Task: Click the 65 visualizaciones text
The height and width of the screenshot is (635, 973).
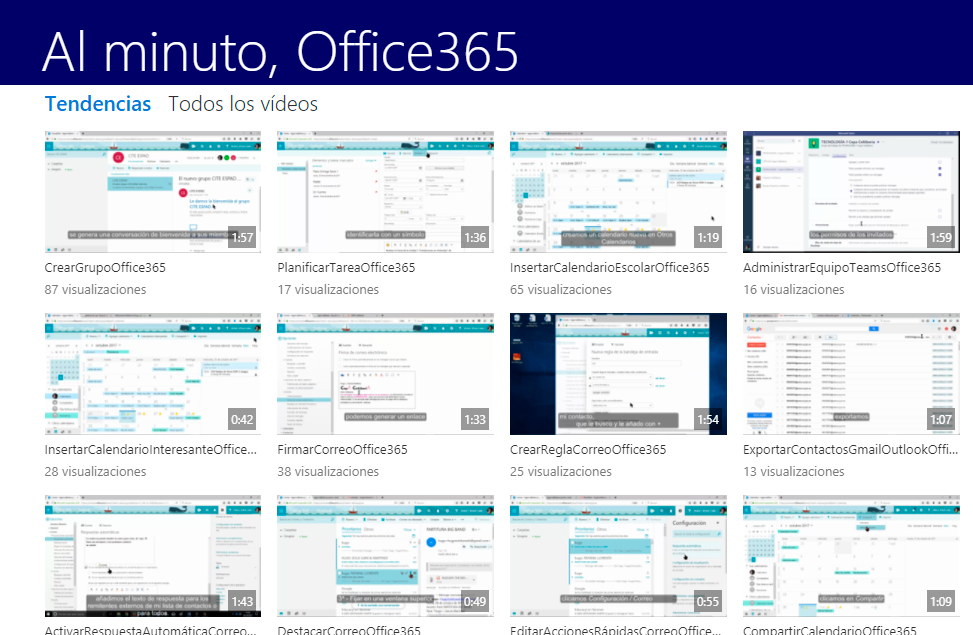Action: coord(561,290)
